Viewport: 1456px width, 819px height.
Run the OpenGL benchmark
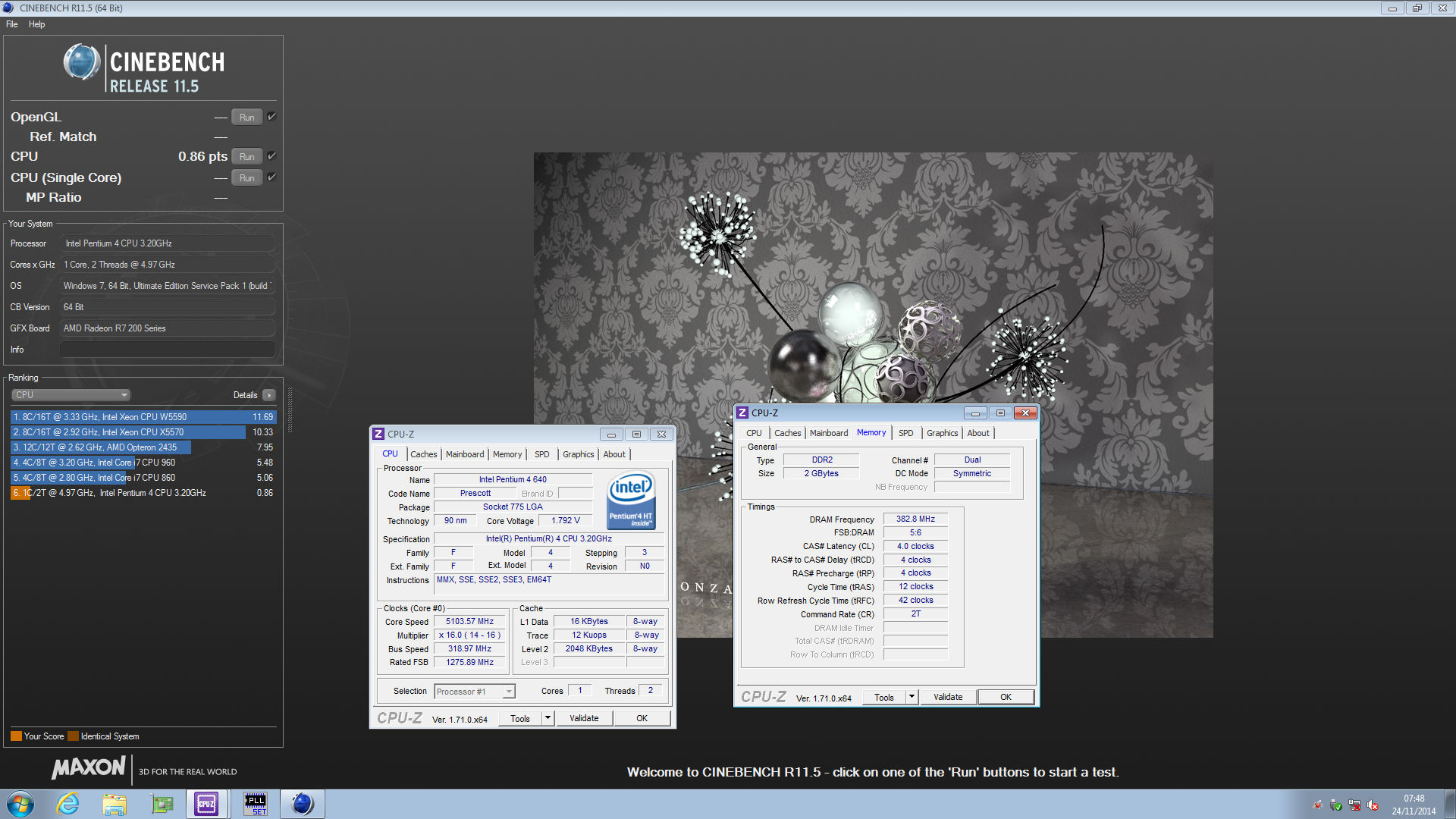click(247, 117)
